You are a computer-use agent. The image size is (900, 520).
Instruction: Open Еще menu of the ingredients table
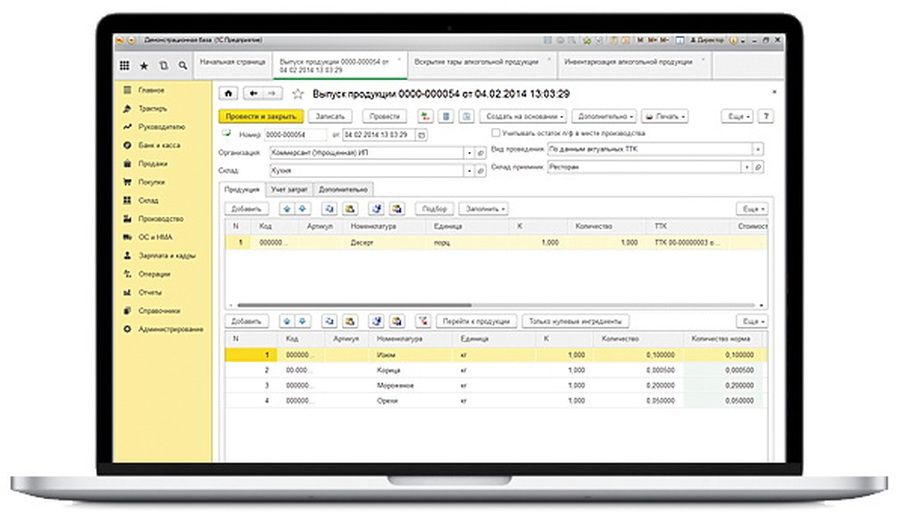[752, 321]
